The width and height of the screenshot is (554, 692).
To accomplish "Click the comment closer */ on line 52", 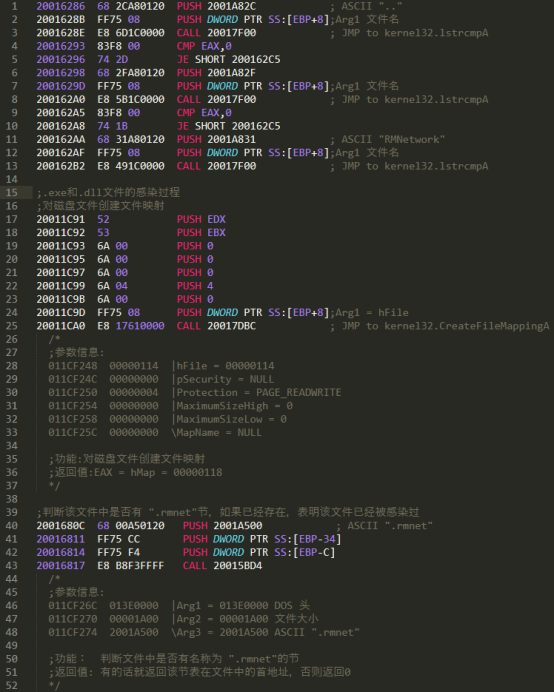I will [54, 685].
